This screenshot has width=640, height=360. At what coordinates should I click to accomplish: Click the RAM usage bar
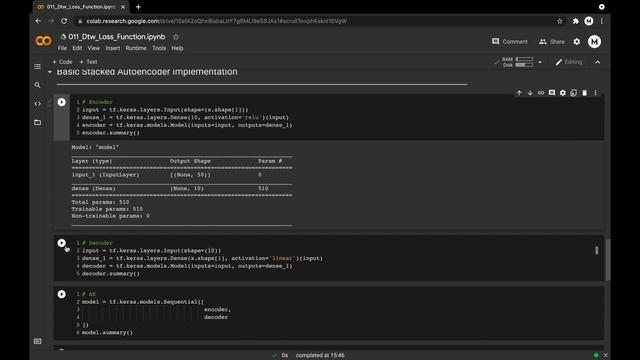(x=524, y=60)
